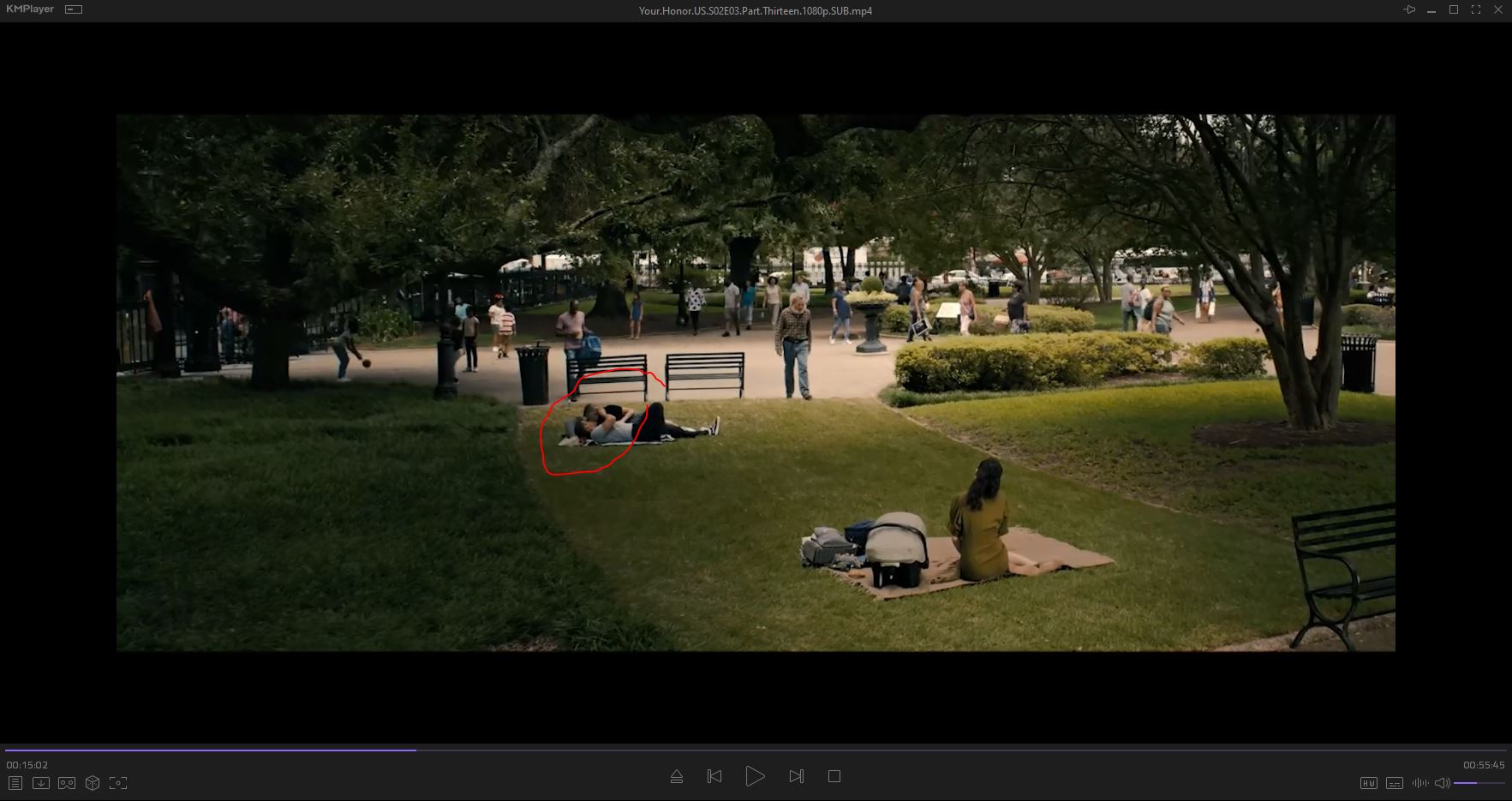Click the eject/open file icon
Viewport: 1512px width, 801px height.
pos(677,776)
